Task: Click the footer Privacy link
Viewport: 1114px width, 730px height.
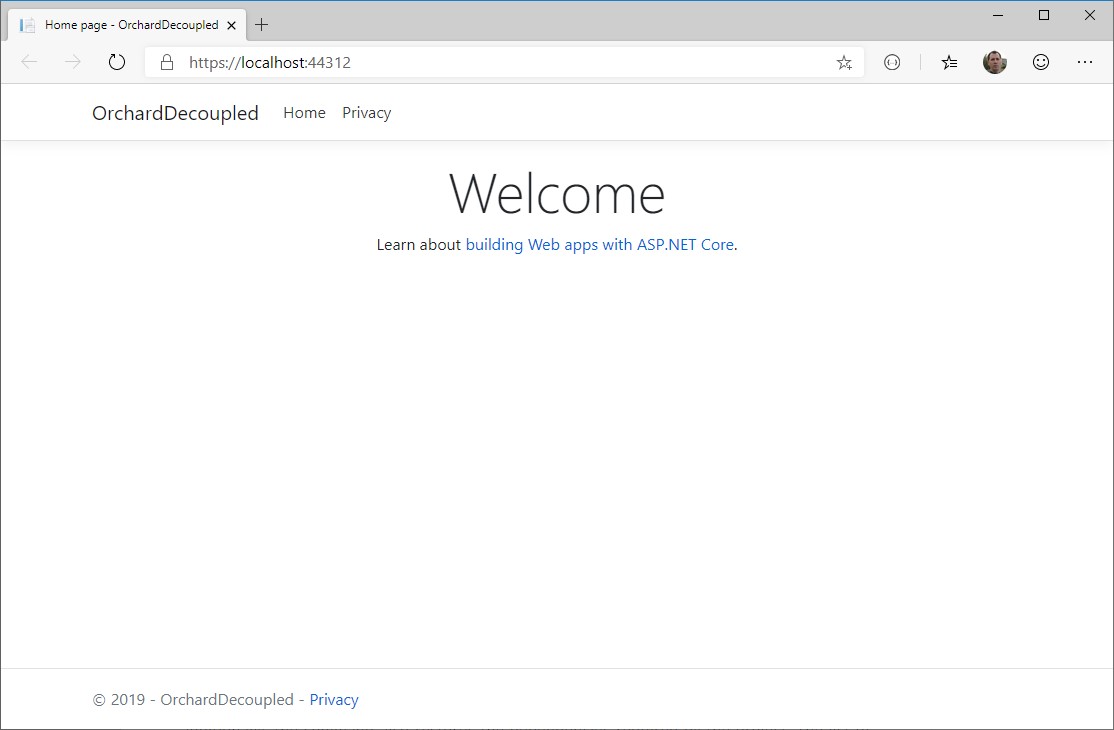Action: [x=333, y=699]
